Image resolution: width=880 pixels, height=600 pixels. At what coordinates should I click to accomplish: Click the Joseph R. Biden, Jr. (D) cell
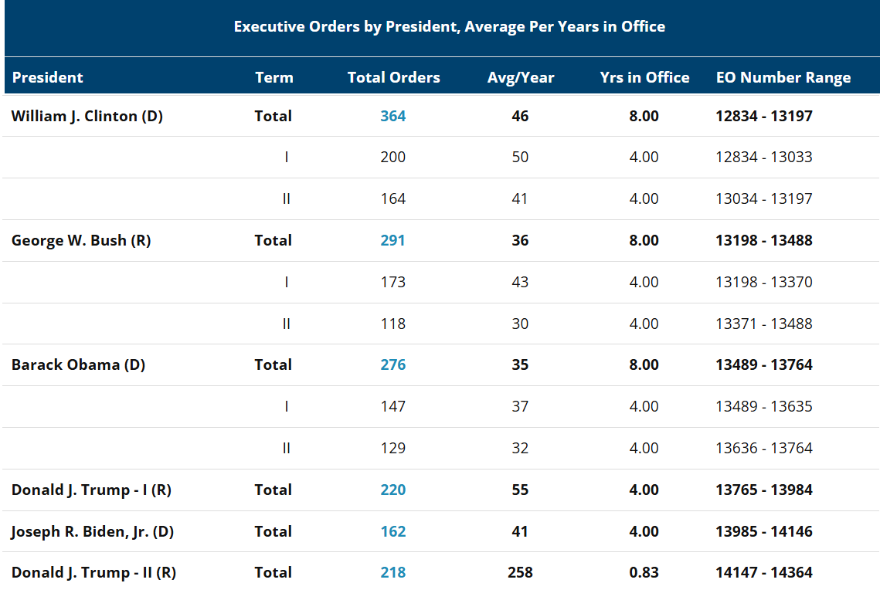[92, 532]
